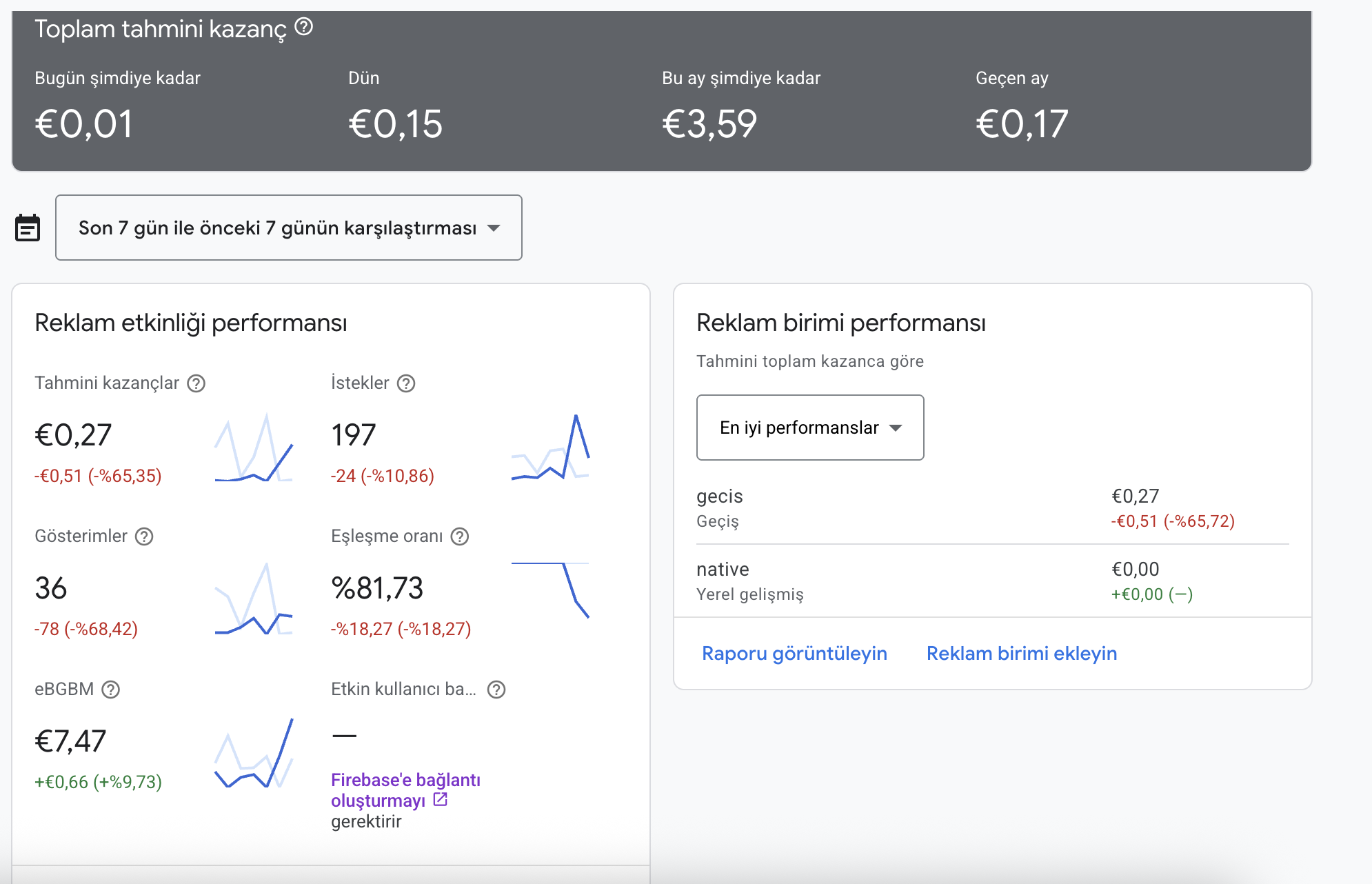Click help icon beside Etkin kullanıcı ba...
This screenshot has width=1372, height=884.
pos(496,690)
